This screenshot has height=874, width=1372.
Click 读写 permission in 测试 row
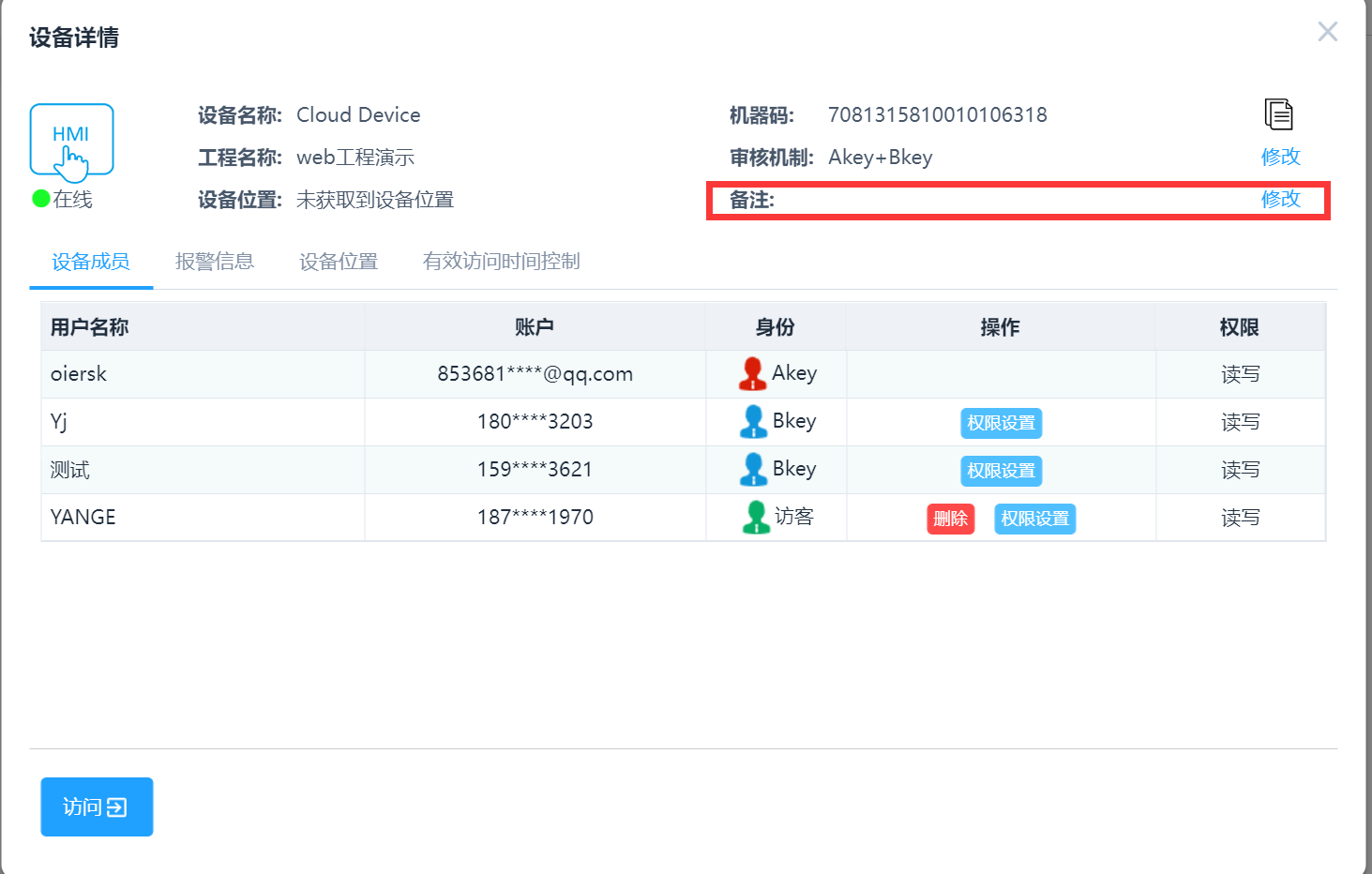click(x=1241, y=470)
